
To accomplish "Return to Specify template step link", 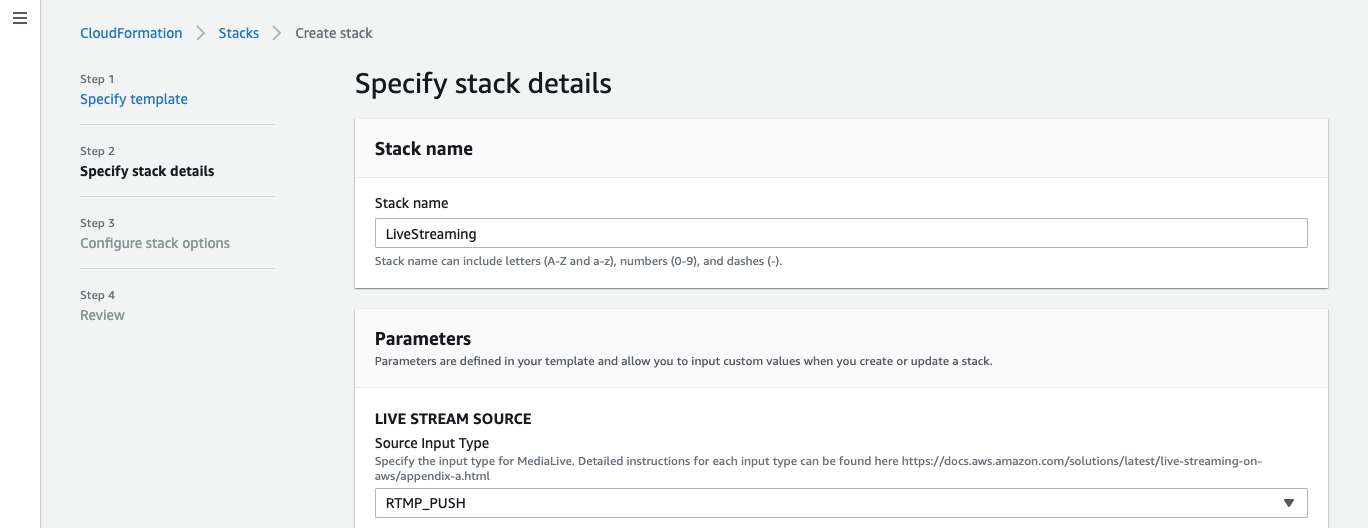I will [134, 99].
